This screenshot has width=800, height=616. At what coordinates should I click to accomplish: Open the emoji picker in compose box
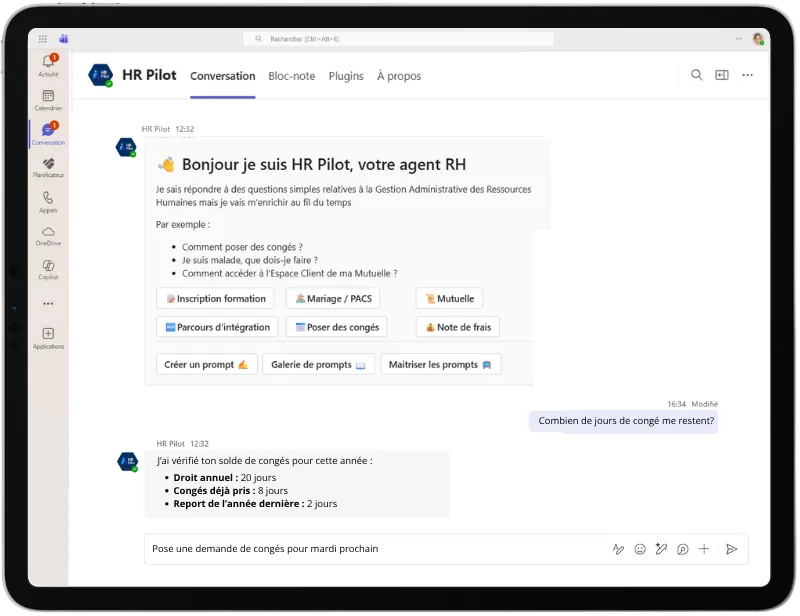click(x=640, y=549)
